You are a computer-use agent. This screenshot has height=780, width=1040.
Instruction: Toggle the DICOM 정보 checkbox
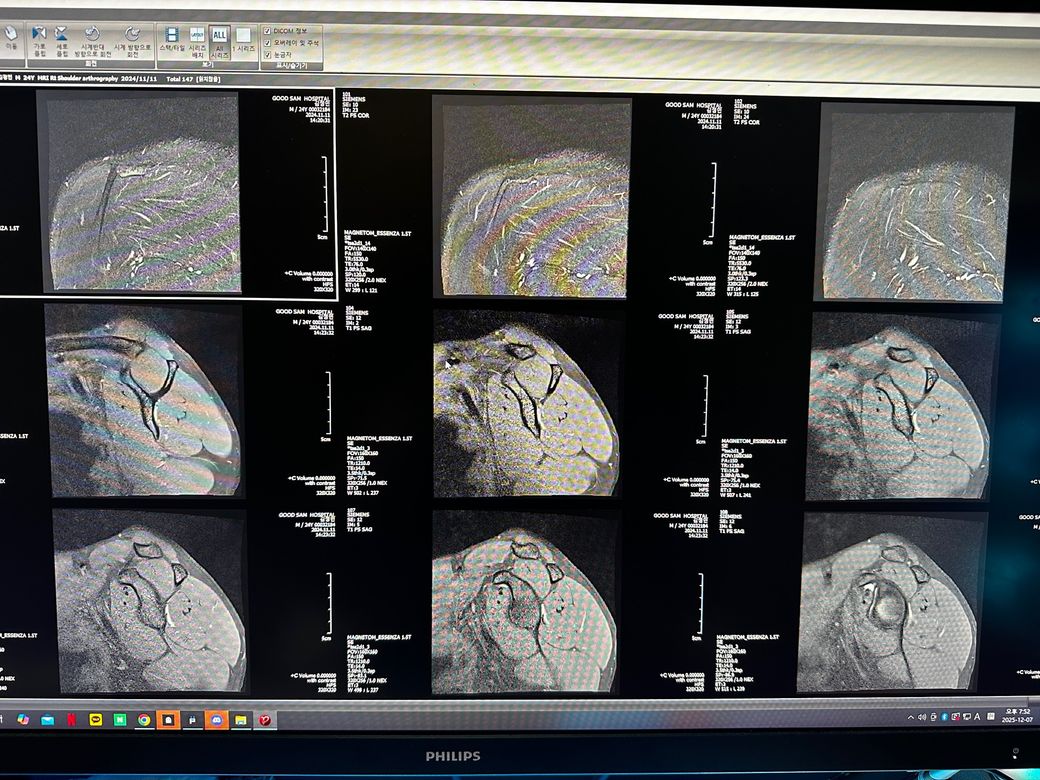pos(267,31)
